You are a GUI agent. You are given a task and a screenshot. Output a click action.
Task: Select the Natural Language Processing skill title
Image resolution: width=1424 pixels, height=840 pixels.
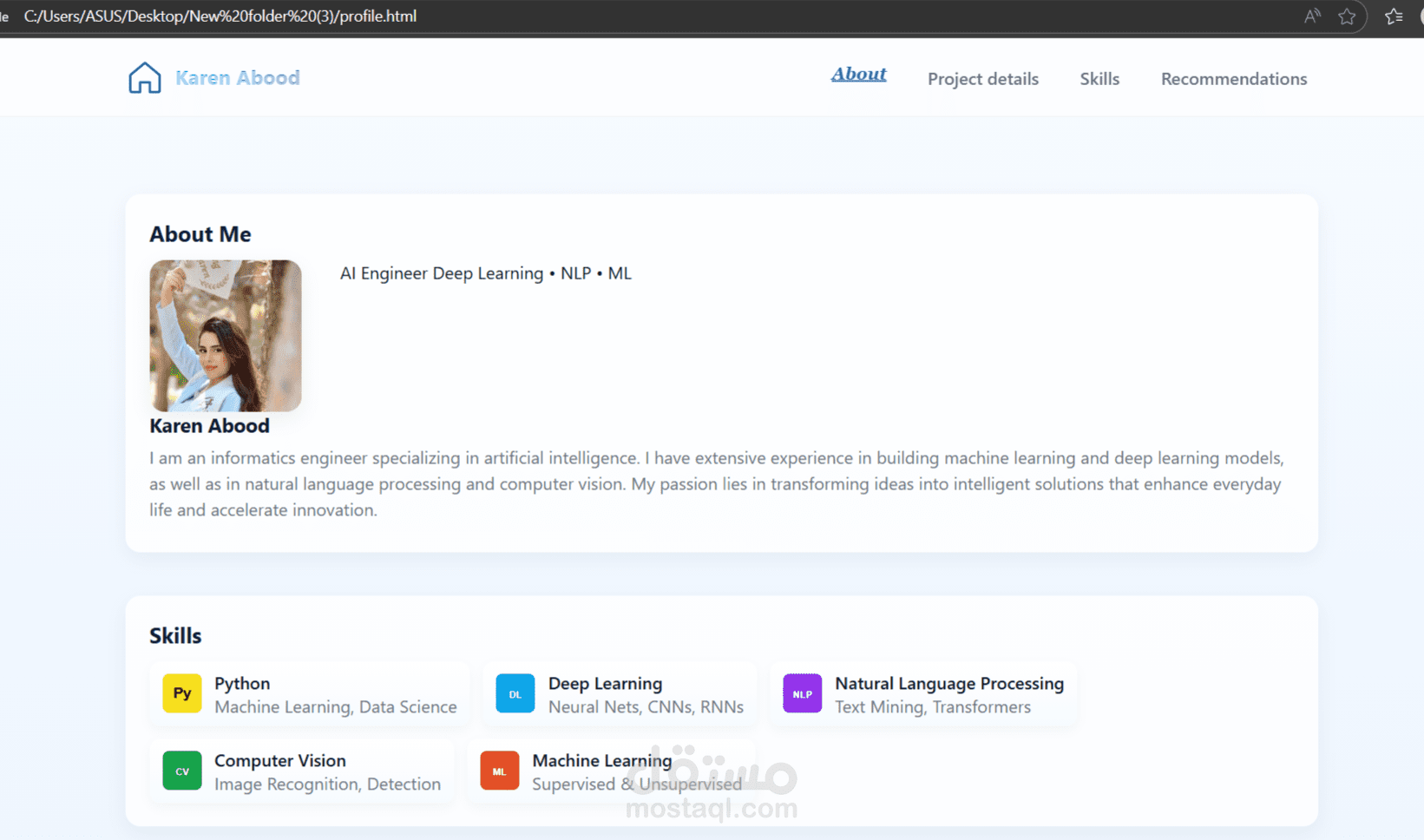949,684
